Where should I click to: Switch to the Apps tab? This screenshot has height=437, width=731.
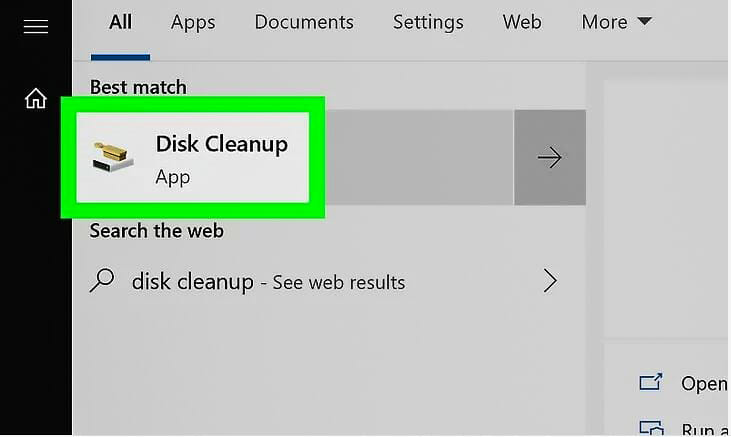pos(193,22)
